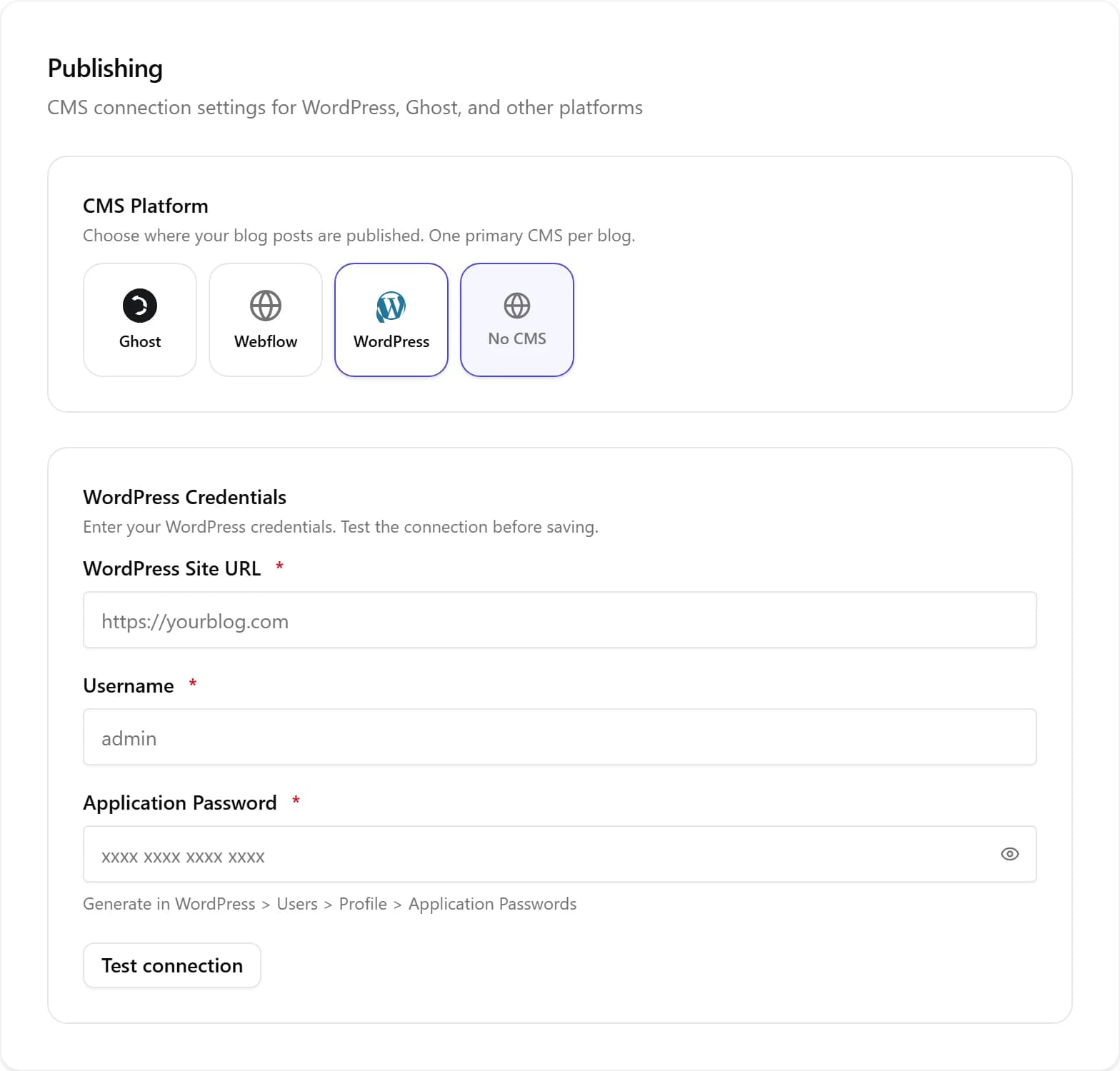Select the Ghost CMS platform card

click(x=140, y=320)
